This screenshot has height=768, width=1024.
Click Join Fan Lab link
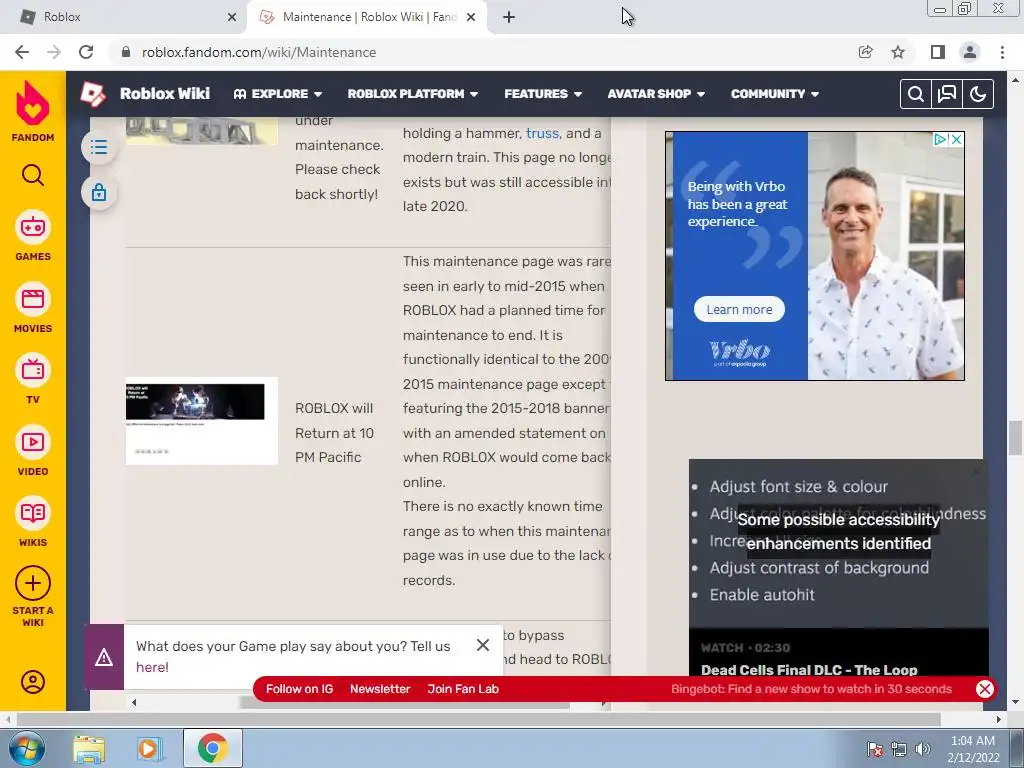click(x=463, y=689)
